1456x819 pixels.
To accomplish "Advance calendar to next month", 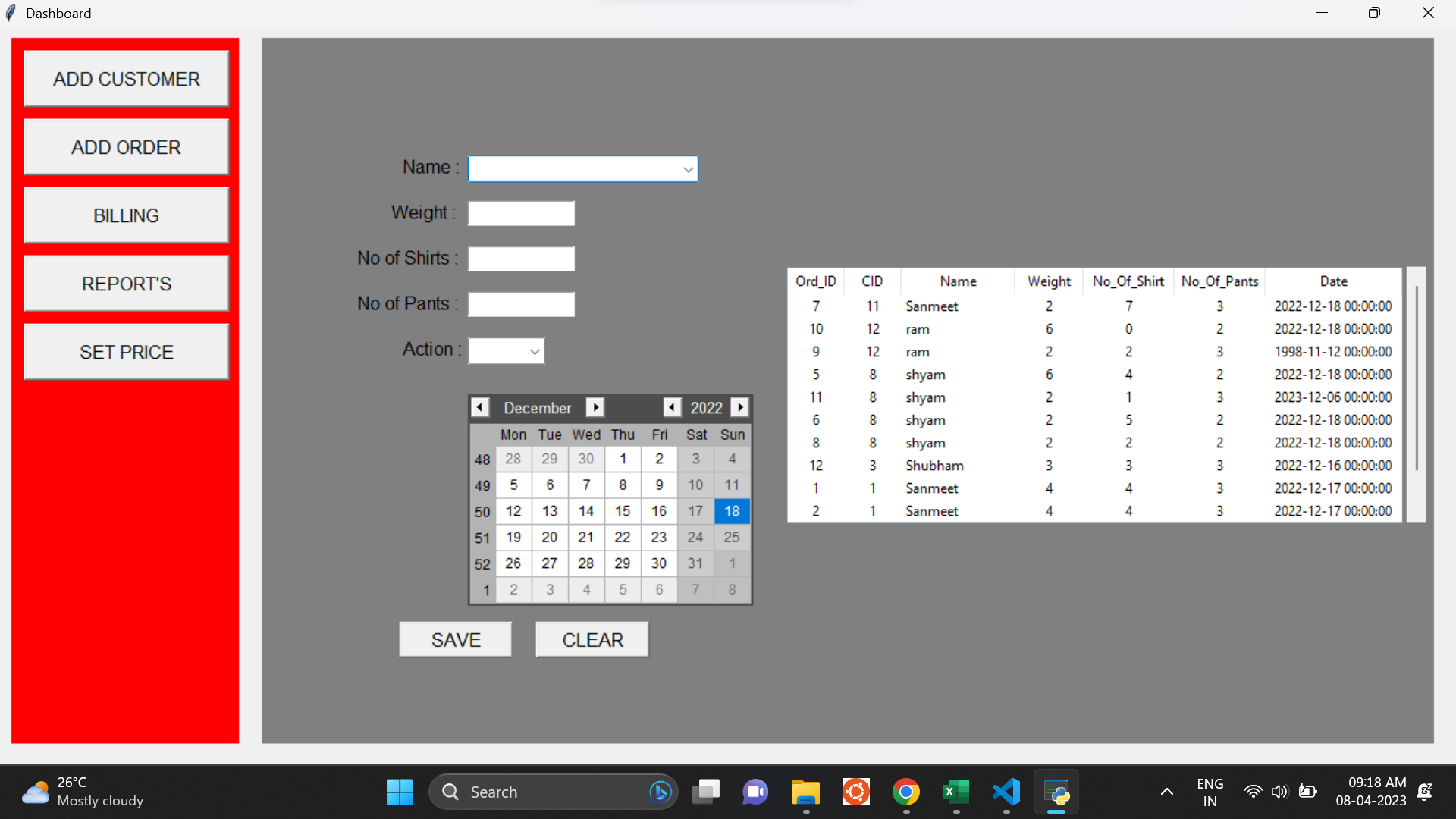I will pyautogui.click(x=595, y=408).
